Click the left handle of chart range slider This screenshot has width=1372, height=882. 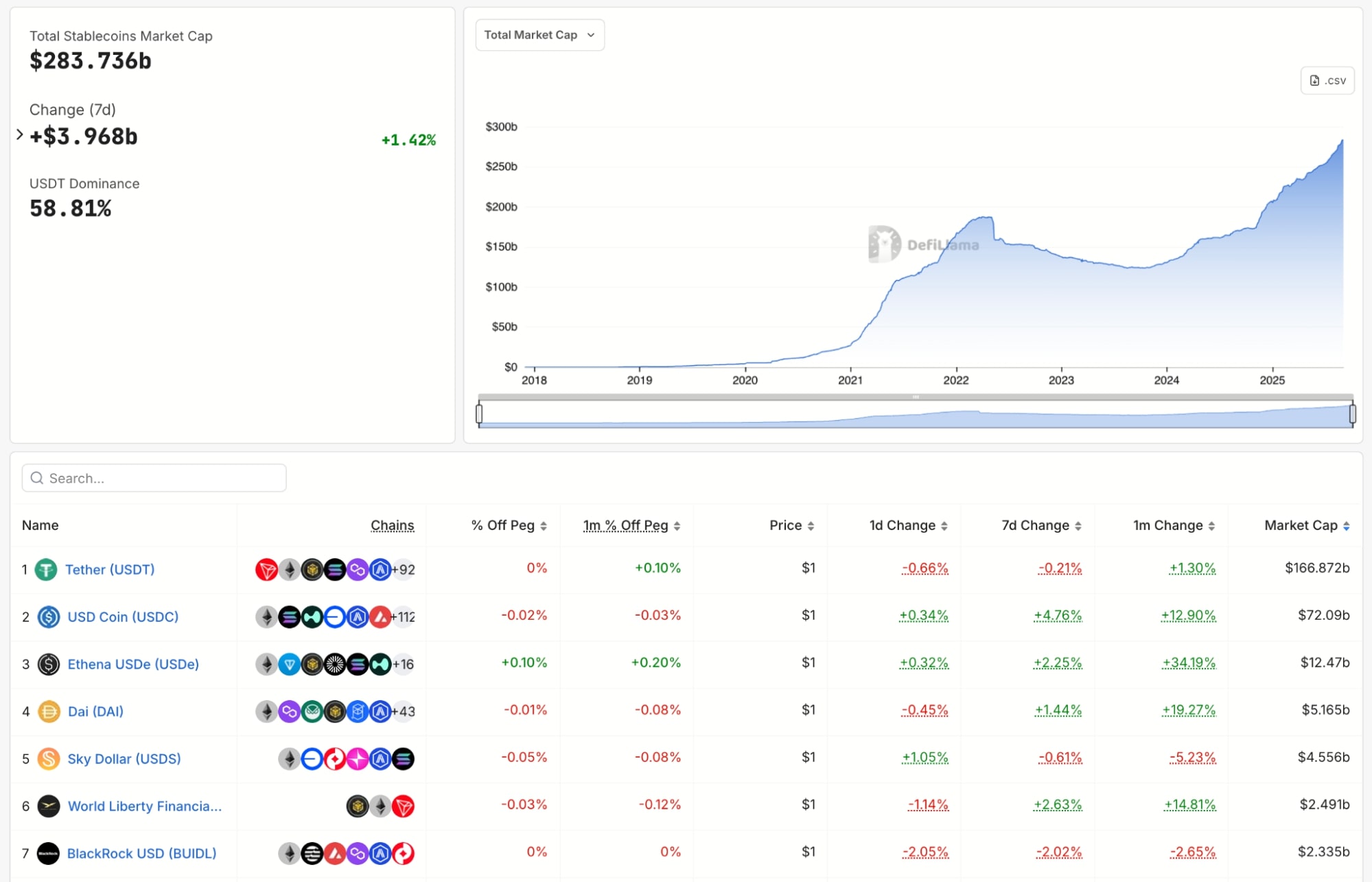[x=479, y=413]
